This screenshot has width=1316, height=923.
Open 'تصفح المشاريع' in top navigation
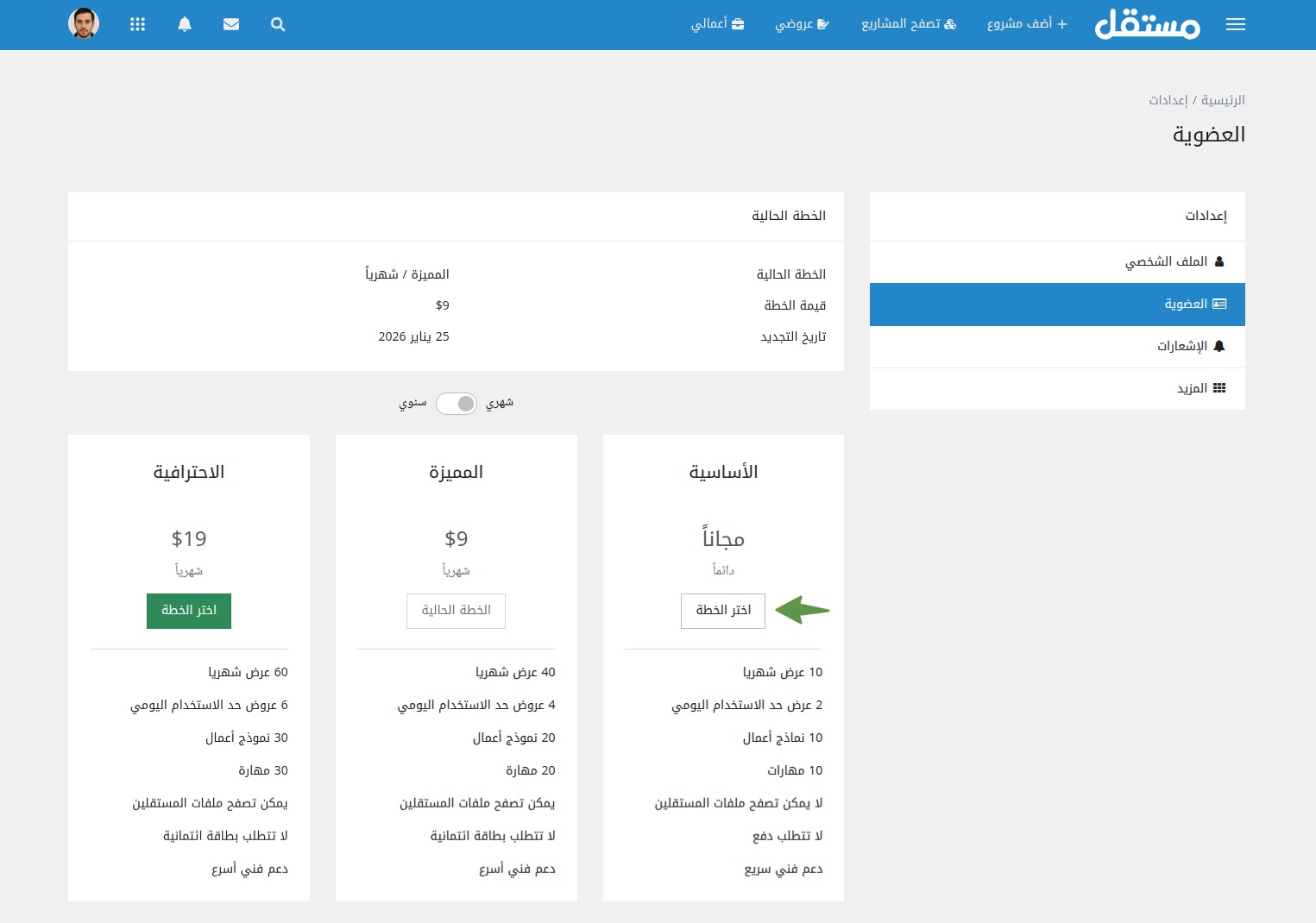pyautogui.click(x=909, y=24)
